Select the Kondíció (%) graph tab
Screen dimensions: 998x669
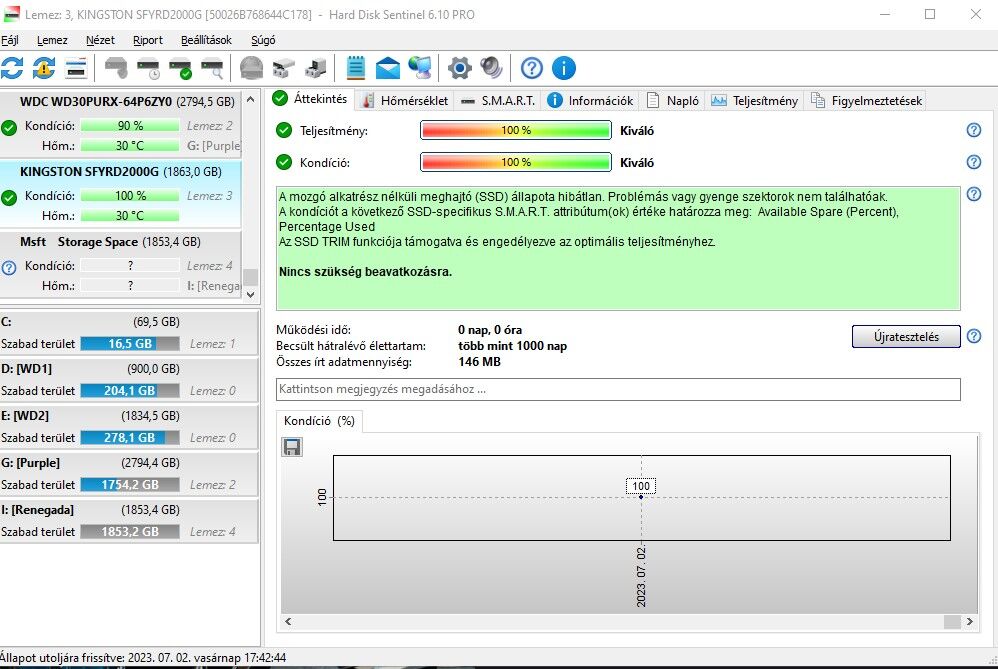pos(319,421)
